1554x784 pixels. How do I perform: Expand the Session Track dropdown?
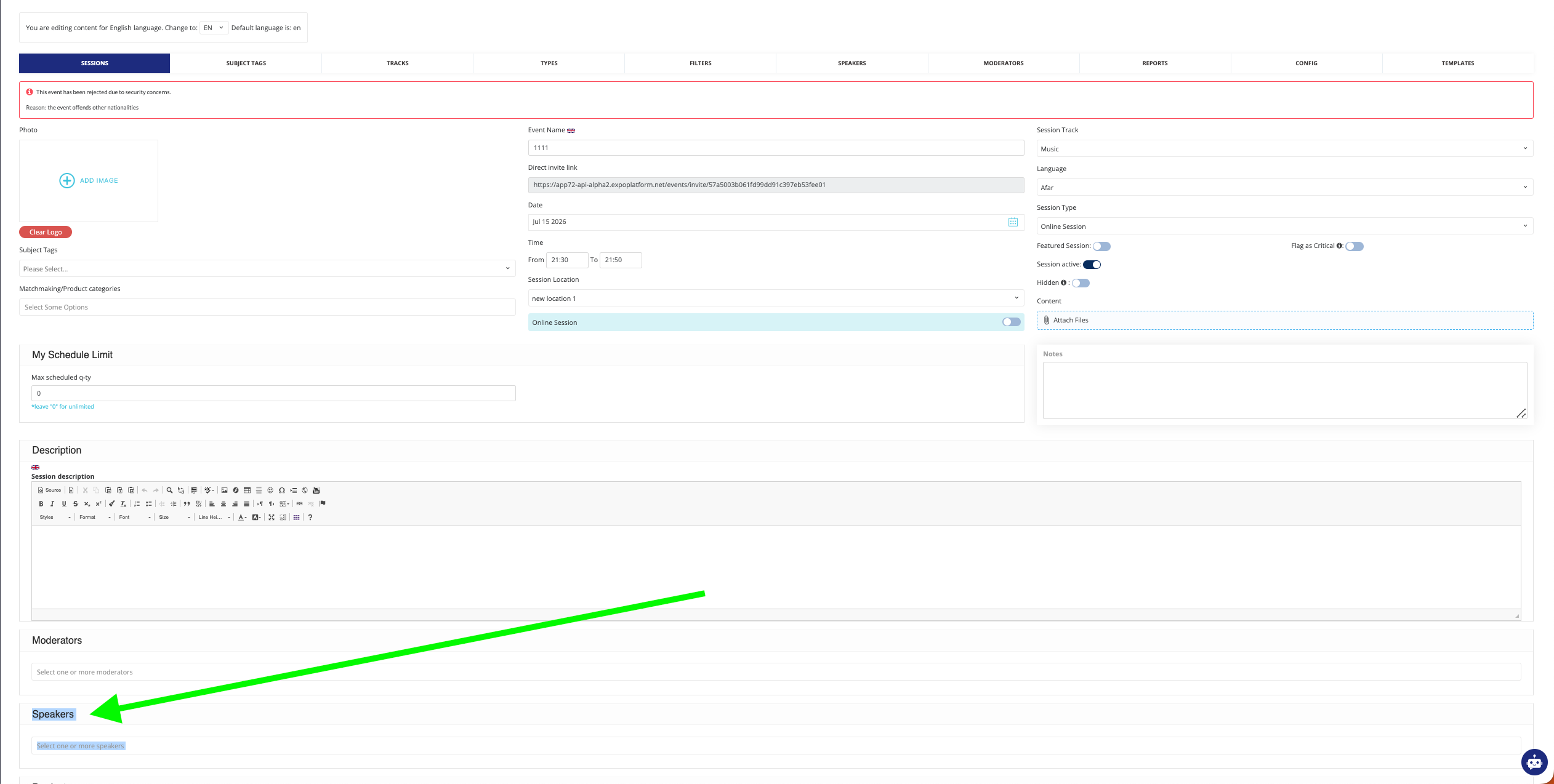[1284, 149]
